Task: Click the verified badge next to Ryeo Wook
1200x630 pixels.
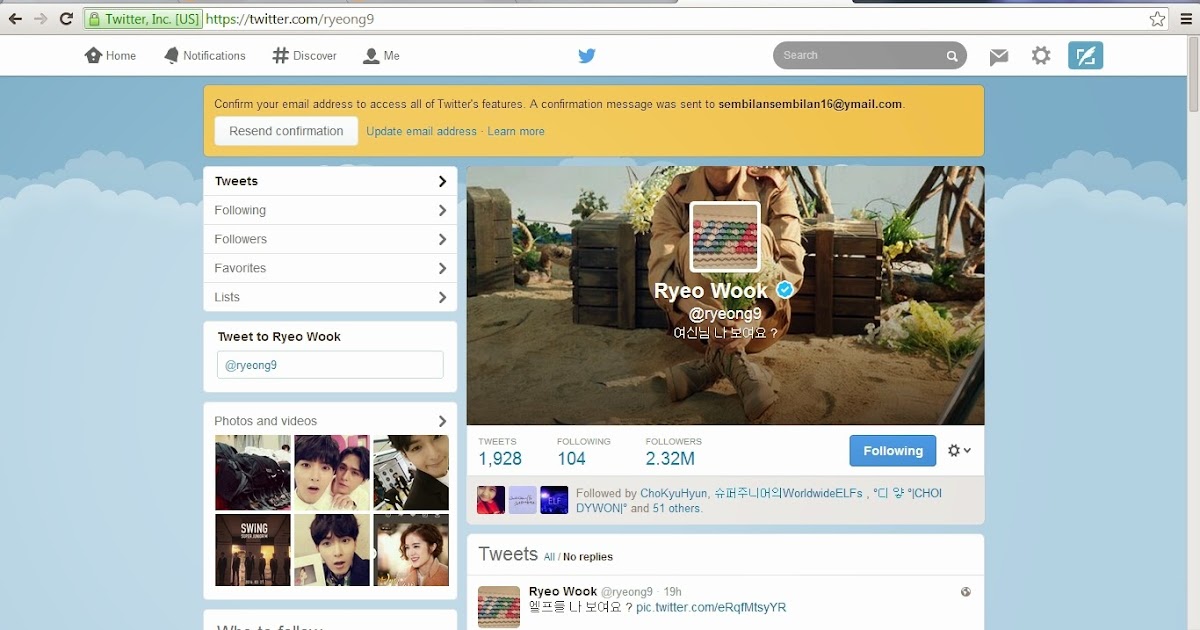Action: [785, 290]
